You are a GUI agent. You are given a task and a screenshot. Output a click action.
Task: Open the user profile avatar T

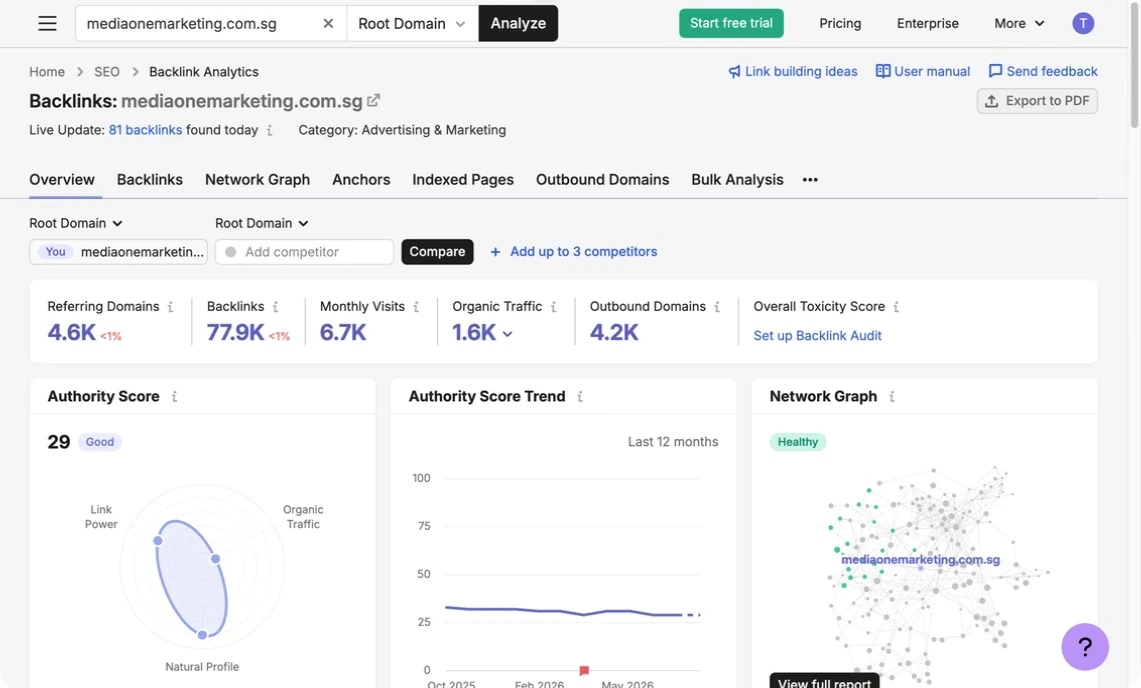tap(1083, 23)
